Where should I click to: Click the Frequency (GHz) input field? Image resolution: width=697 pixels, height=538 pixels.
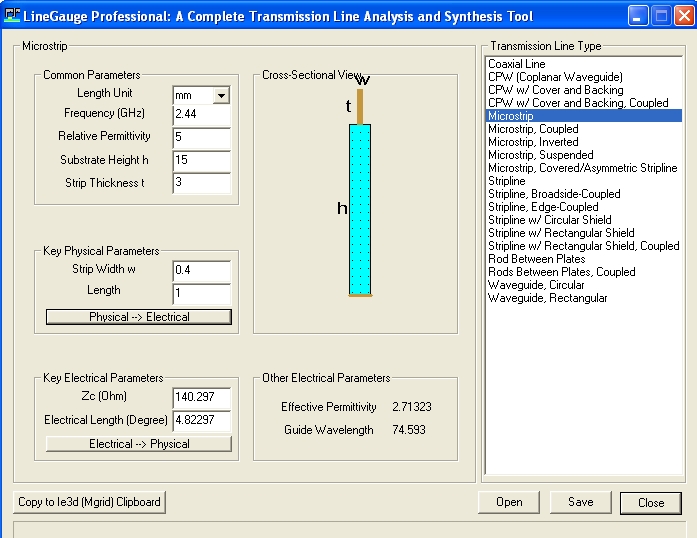pos(201,114)
